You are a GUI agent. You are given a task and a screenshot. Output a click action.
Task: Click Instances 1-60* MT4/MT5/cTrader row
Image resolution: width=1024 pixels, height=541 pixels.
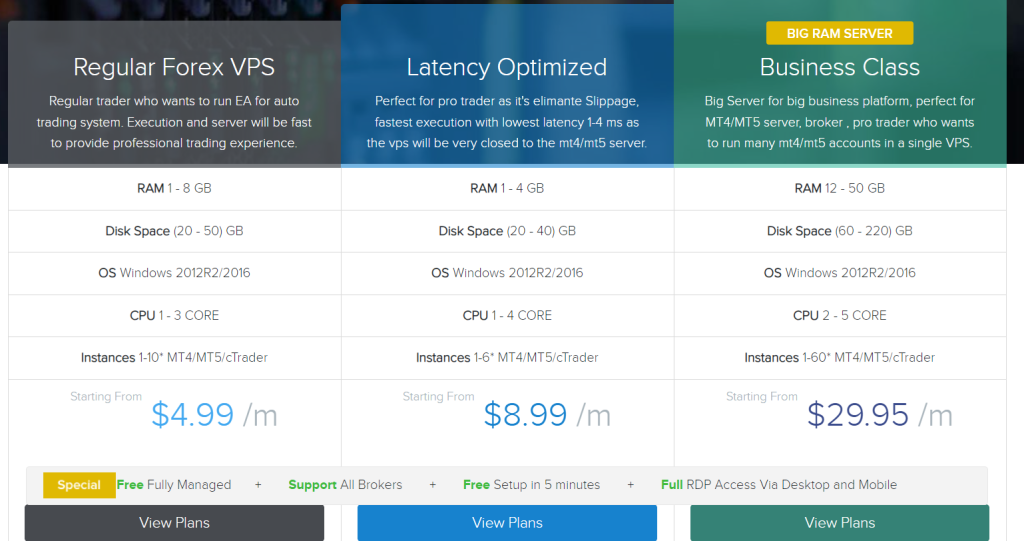(x=839, y=358)
